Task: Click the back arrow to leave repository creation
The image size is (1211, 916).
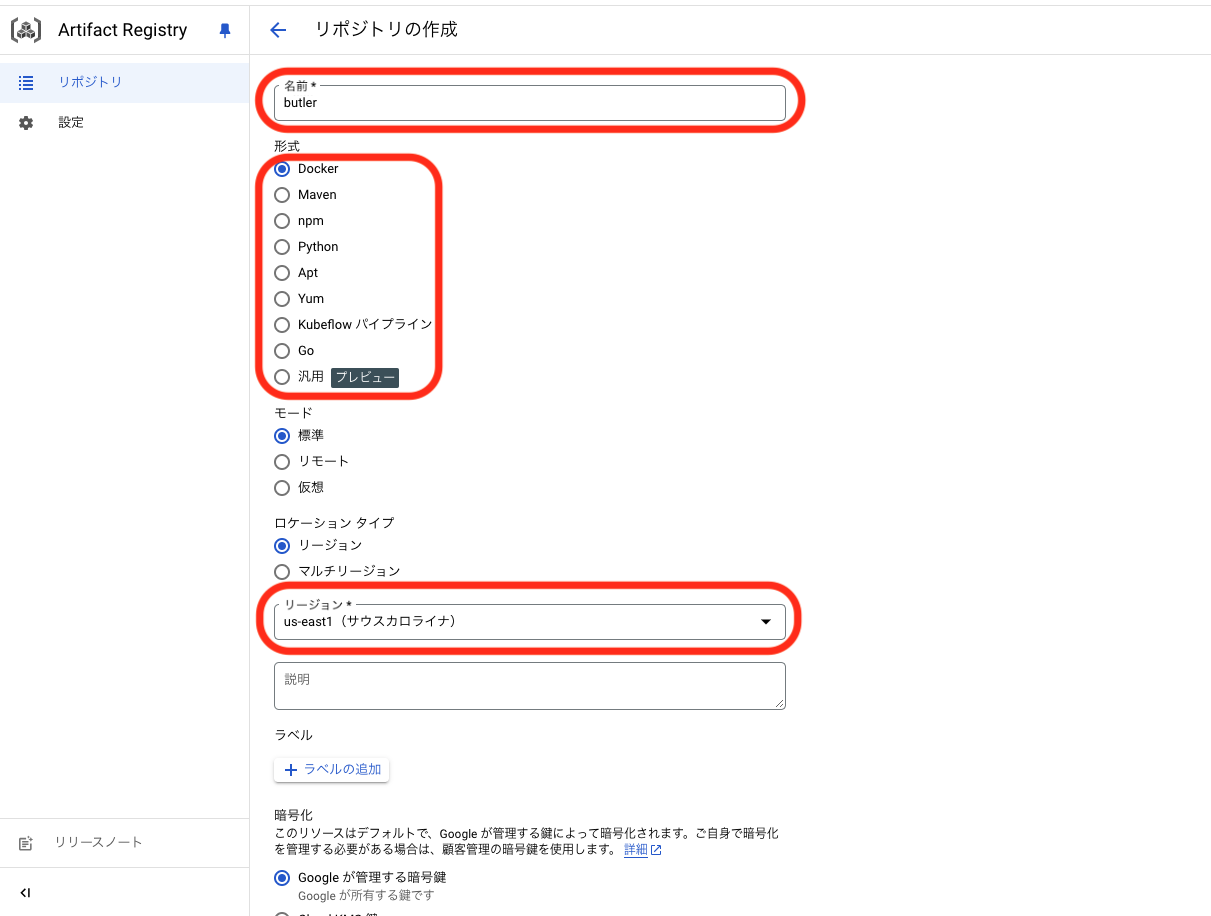Action: (x=277, y=30)
